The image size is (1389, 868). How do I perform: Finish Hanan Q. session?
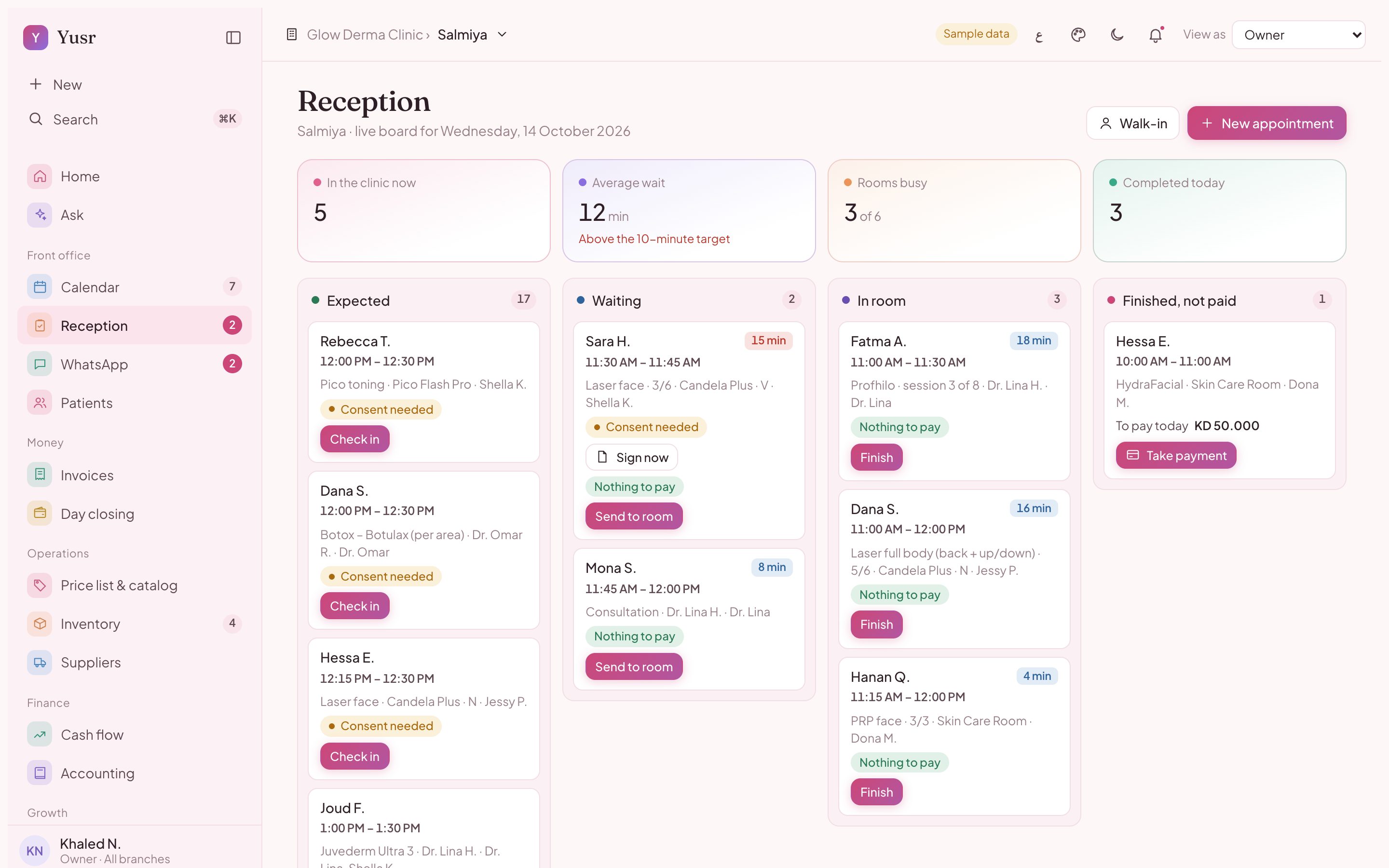876,792
